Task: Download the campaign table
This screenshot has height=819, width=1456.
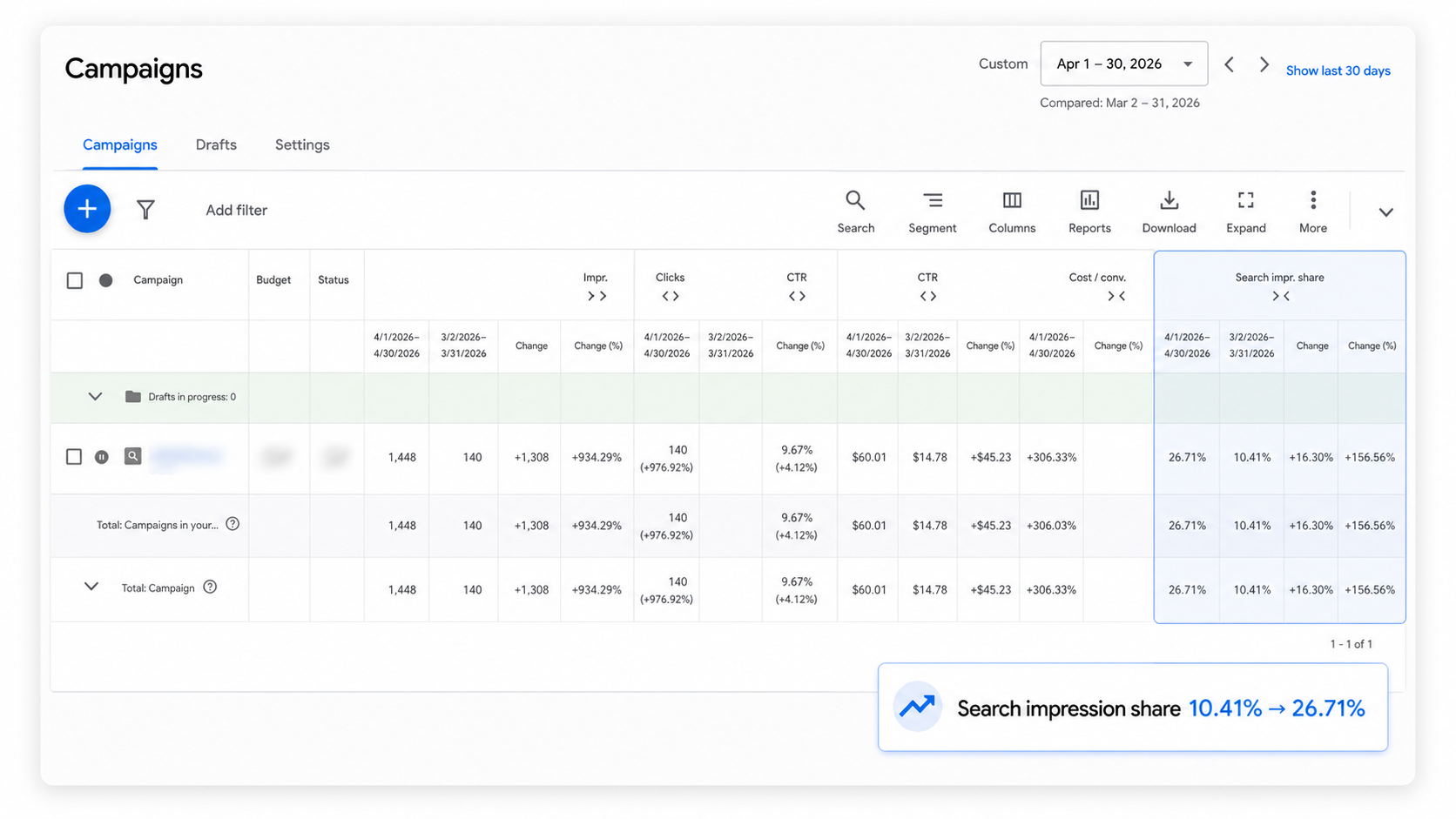Action: click(1169, 212)
